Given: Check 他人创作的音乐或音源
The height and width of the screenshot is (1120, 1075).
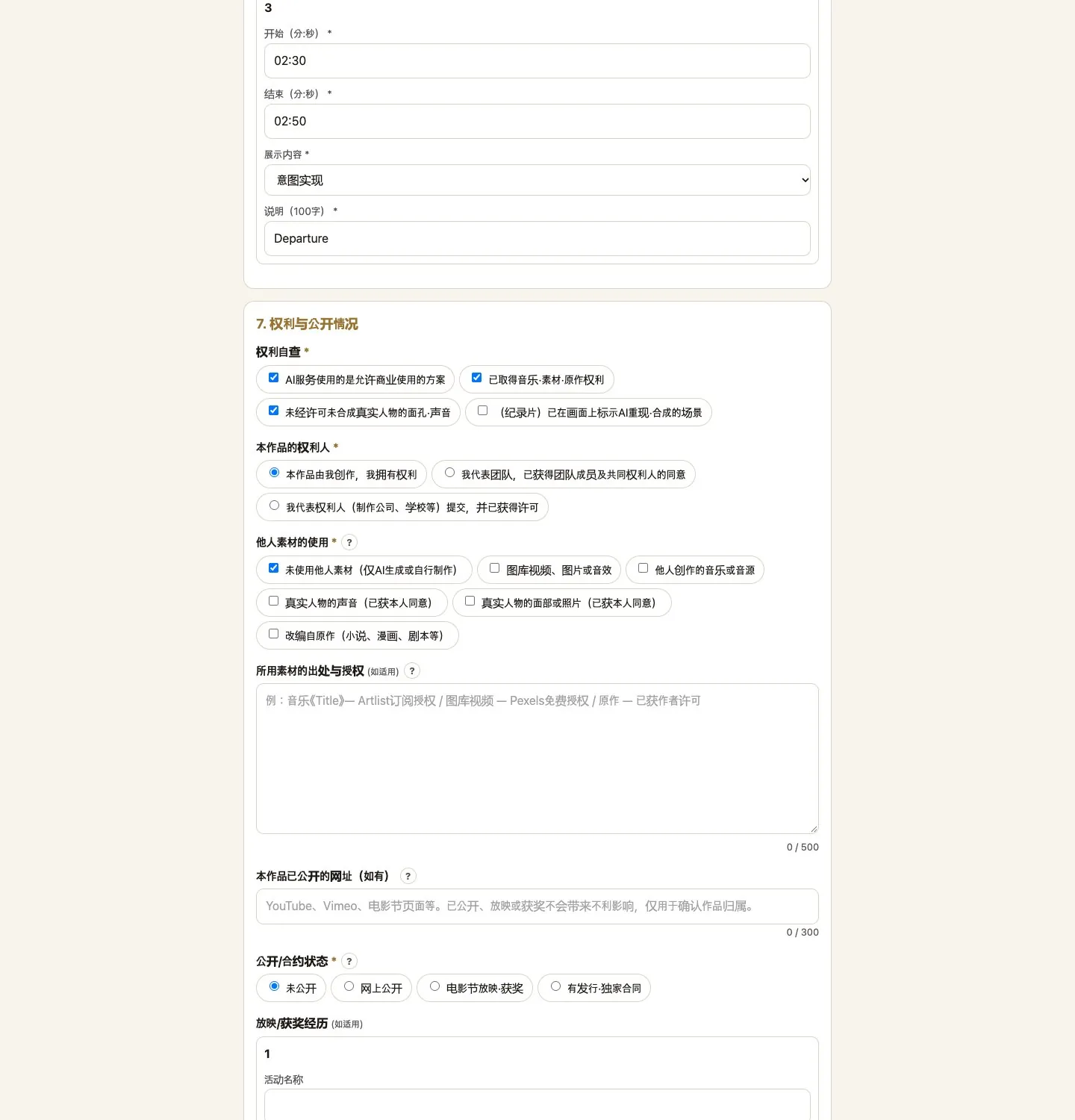Looking at the screenshot, I should pos(644,568).
